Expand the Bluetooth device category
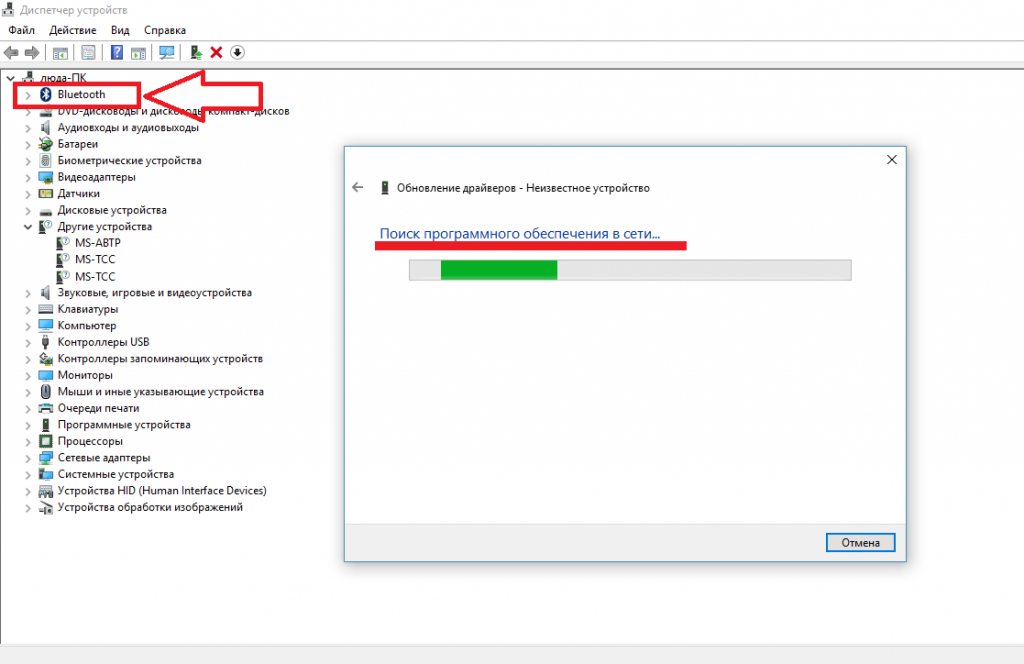Screen dimensions: 1024x664 coord(28,95)
